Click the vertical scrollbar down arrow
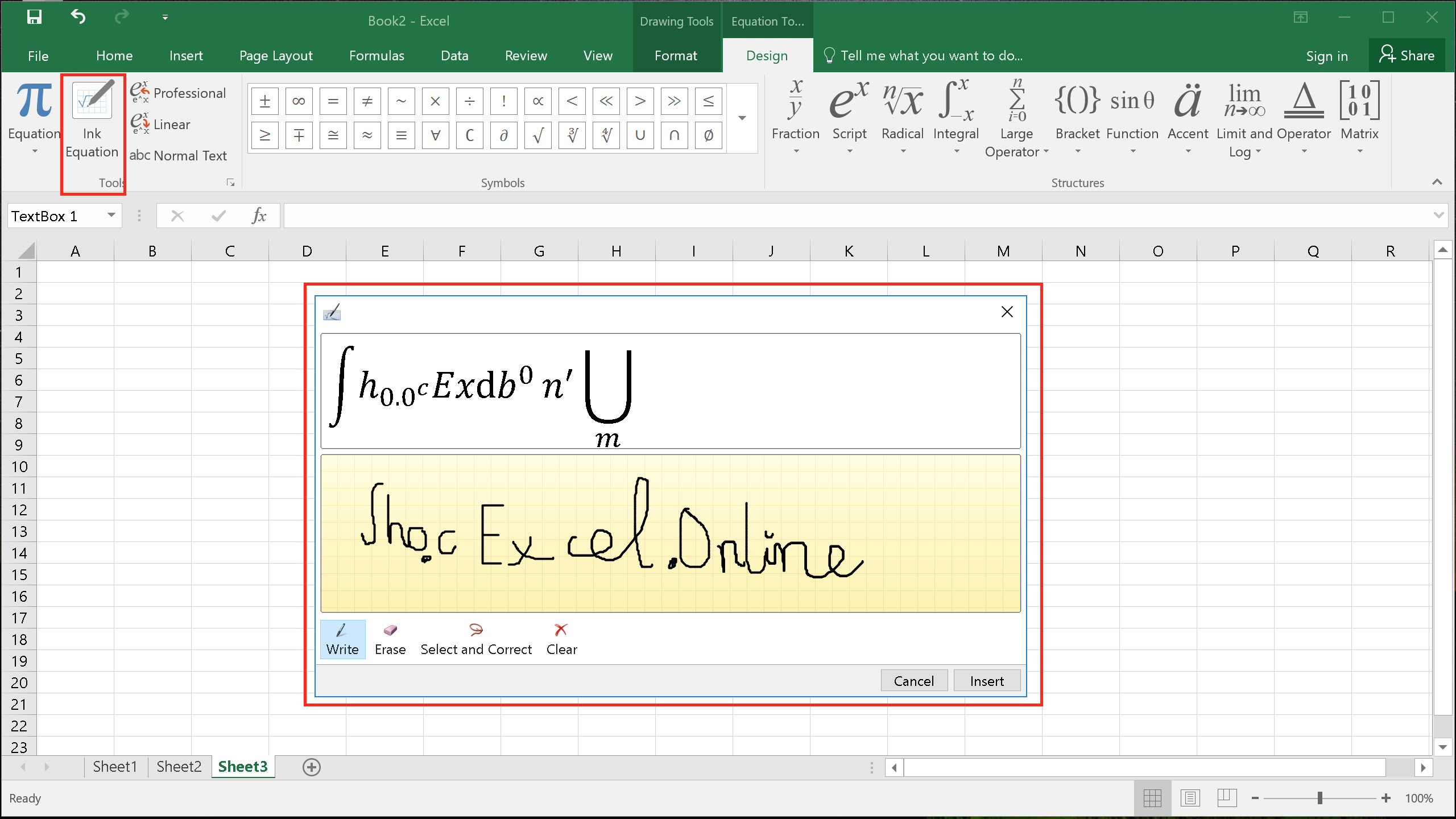 1443,747
